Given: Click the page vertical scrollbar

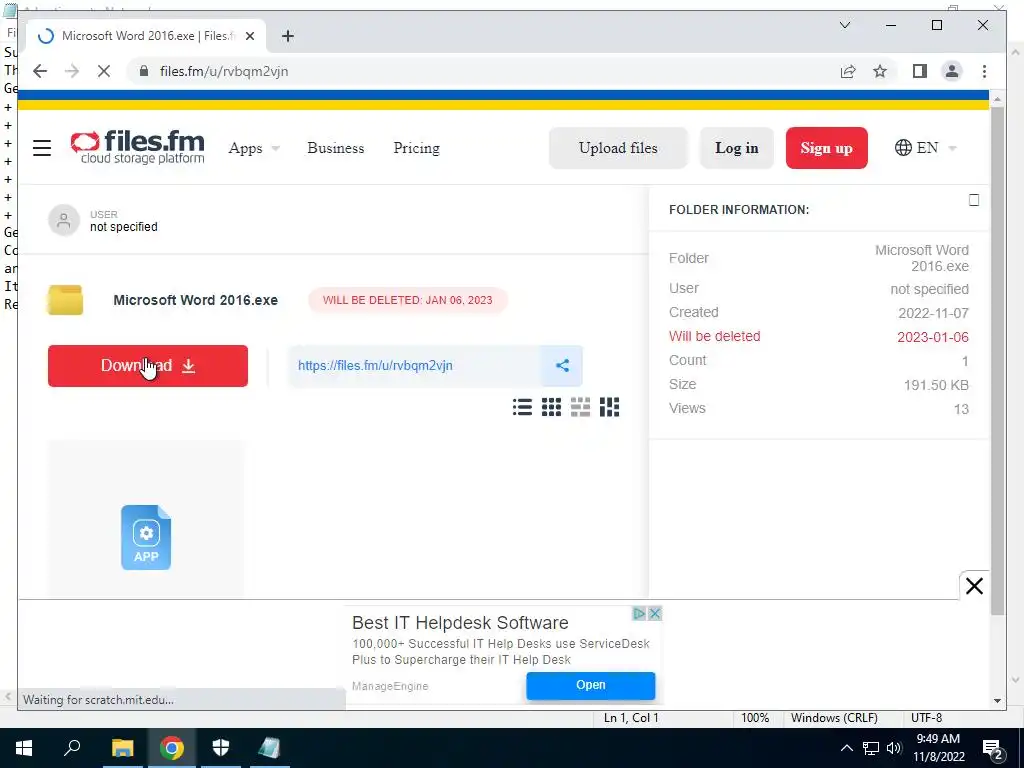Looking at the screenshot, I should point(997,359).
